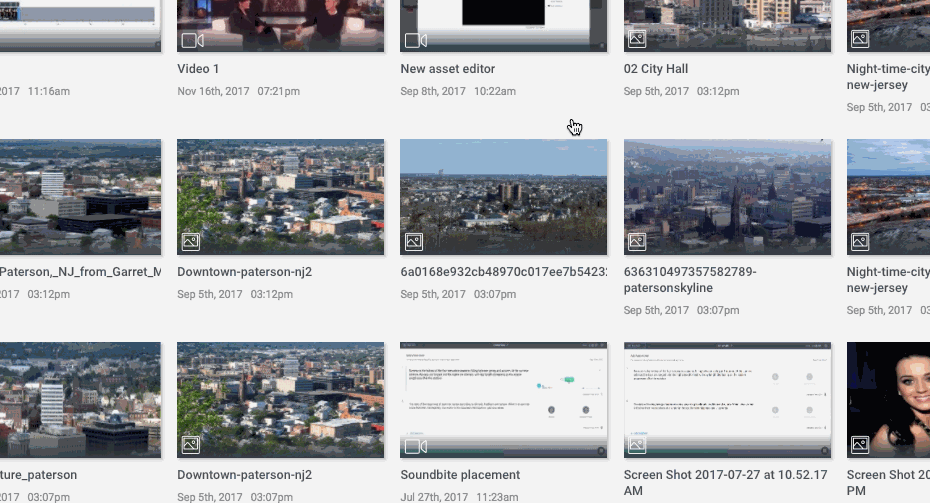The image size is (930, 503).
Task: Click image icon on Screen Shot 2017-07-27 at 10.52.17 AM
Action: (637, 445)
